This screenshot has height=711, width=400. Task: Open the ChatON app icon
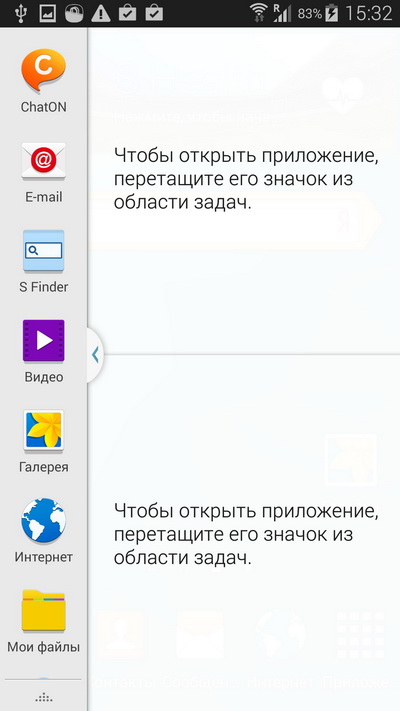[44, 71]
